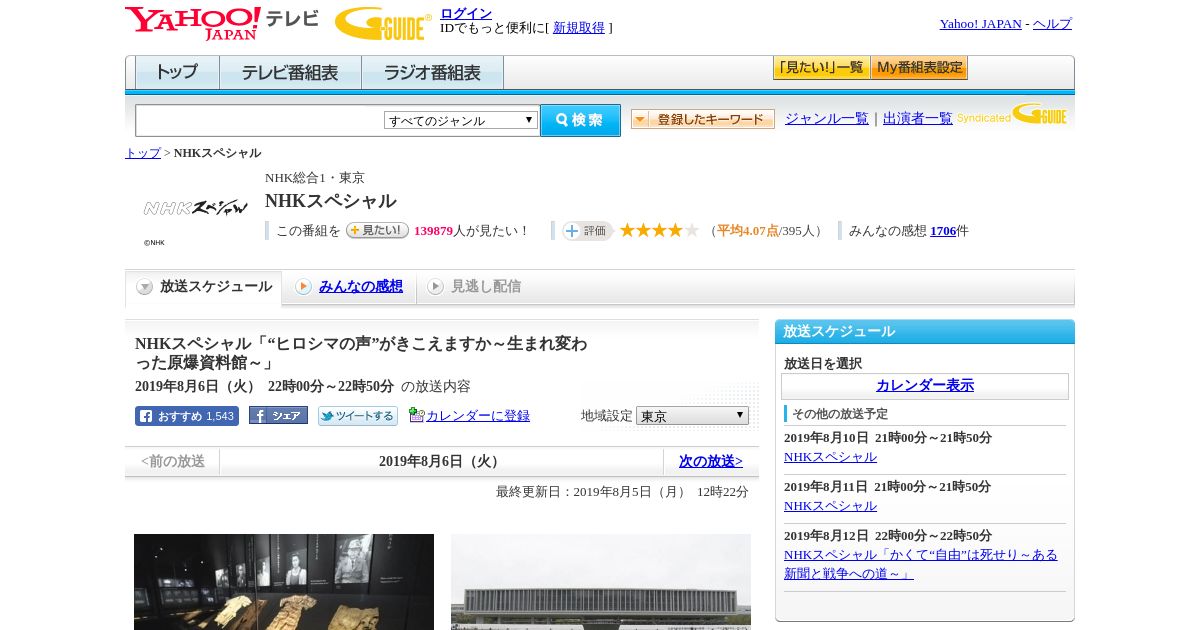1200x630 pixels.
Task: Switch to the トップ tab
Action: click(177, 72)
